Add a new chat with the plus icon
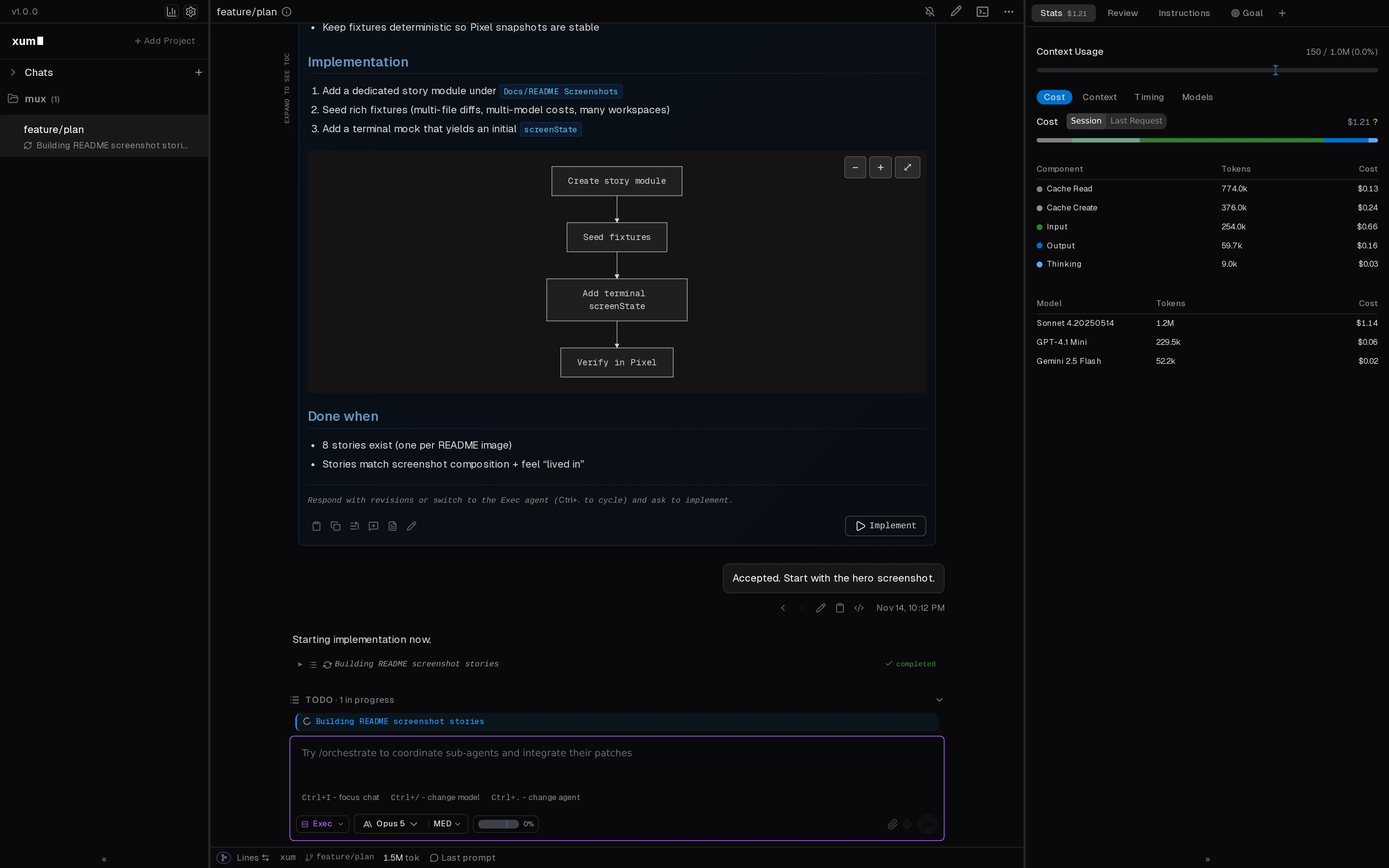The height and width of the screenshot is (868, 1389). coord(199,72)
